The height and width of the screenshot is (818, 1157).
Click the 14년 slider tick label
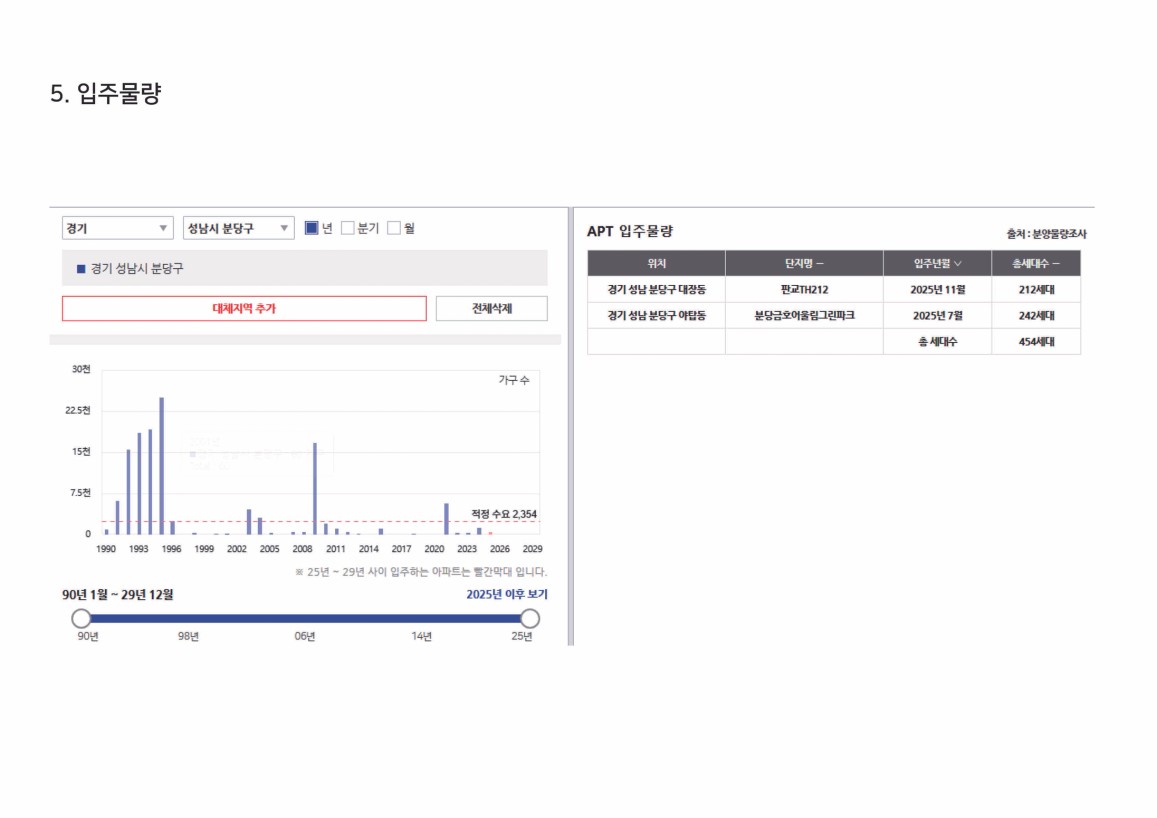pyautogui.click(x=421, y=636)
